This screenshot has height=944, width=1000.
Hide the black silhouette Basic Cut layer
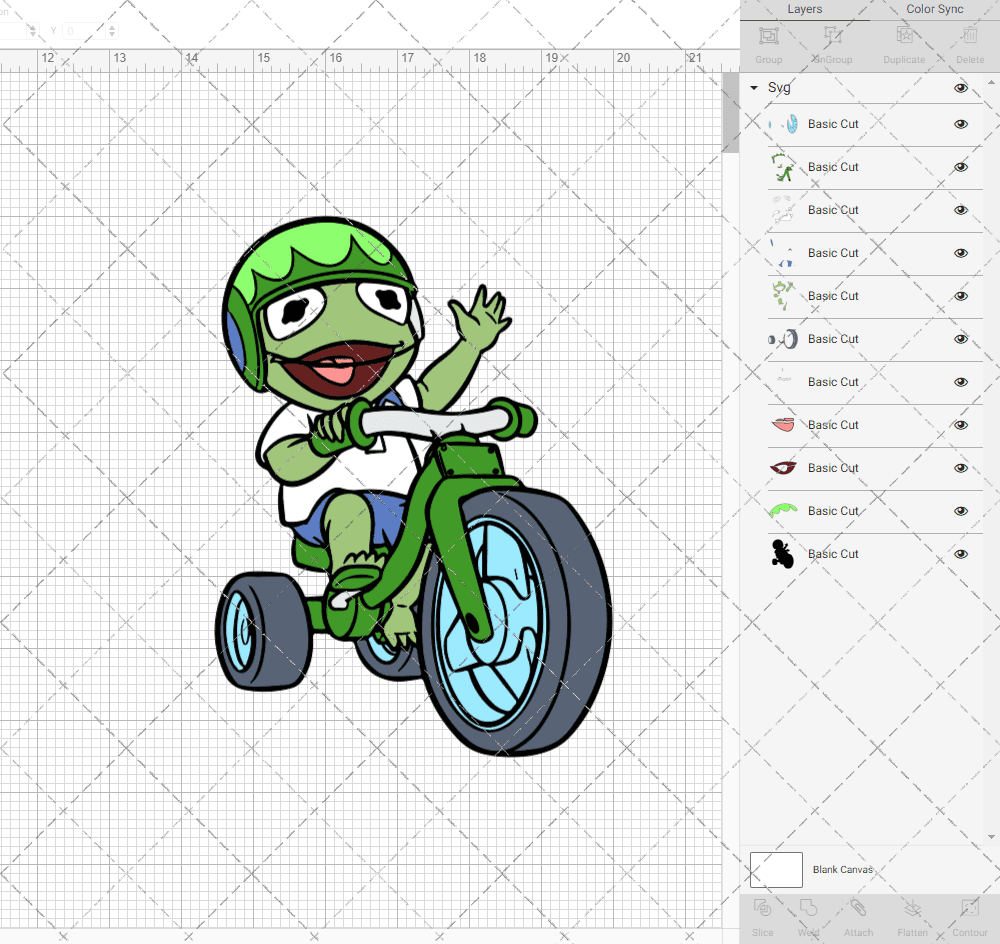coord(960,554)
